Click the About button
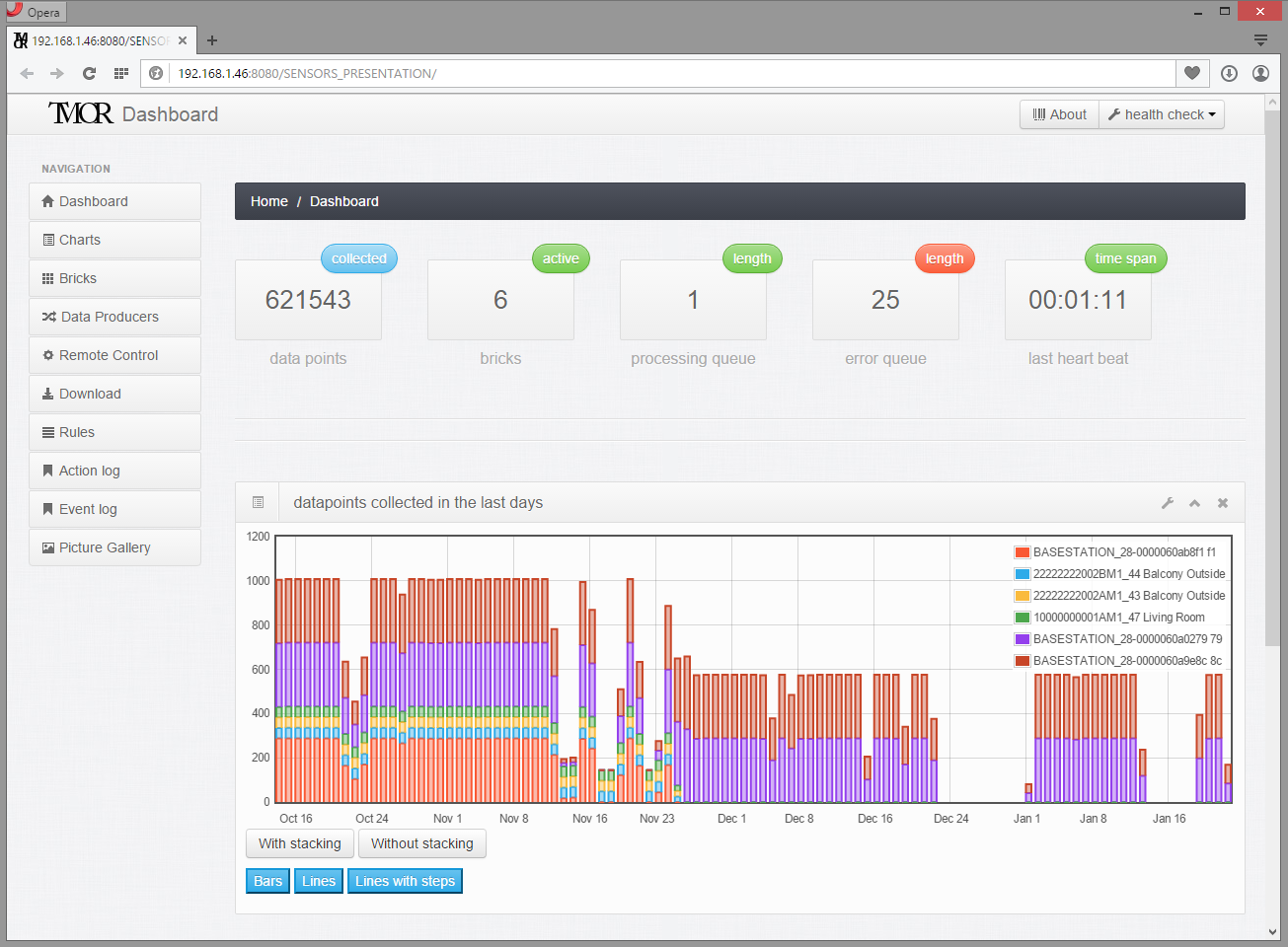 click(1059, 114)
